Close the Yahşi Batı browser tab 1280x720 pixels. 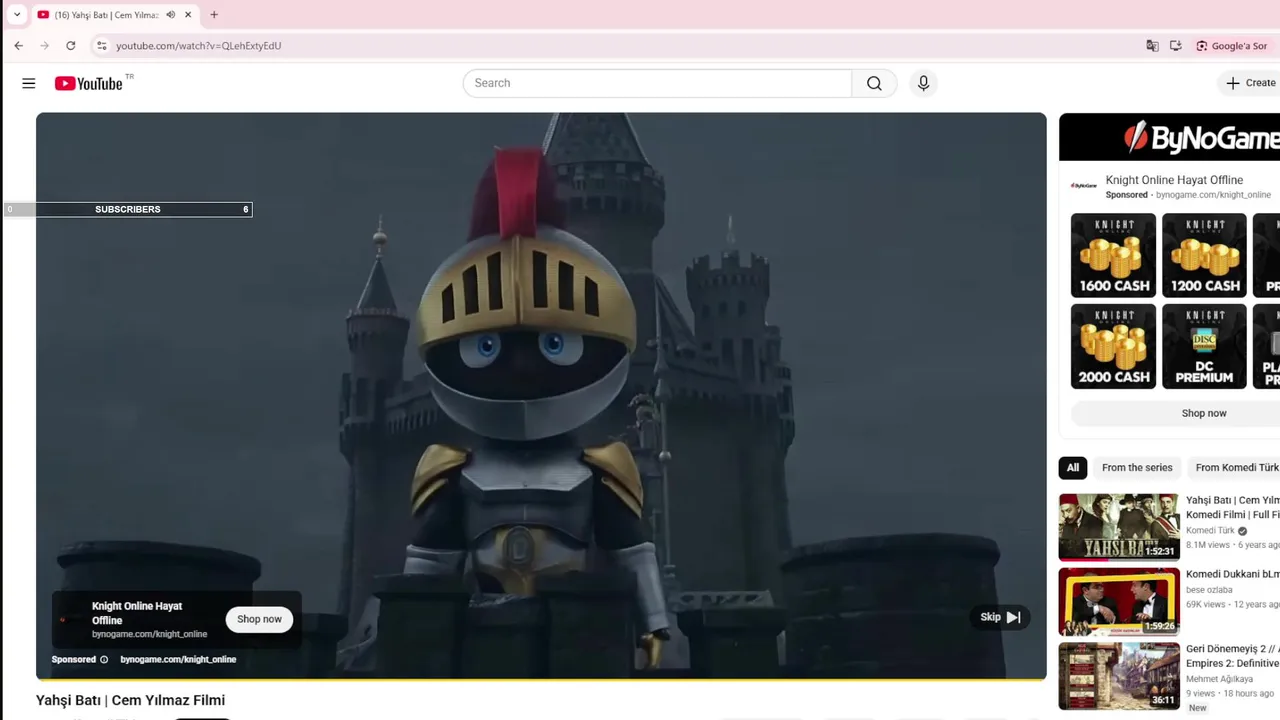point(187,15)
